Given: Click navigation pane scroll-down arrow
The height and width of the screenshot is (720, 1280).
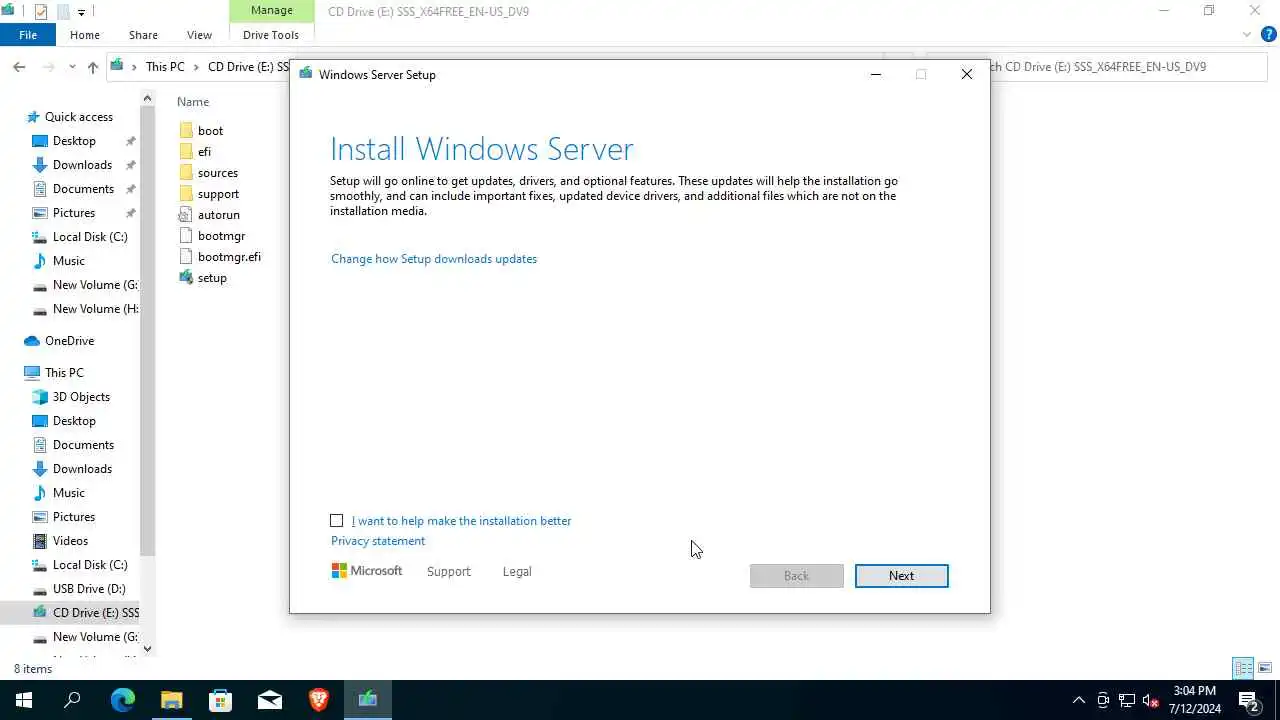Looking at the screenshot, I should 147,649.
